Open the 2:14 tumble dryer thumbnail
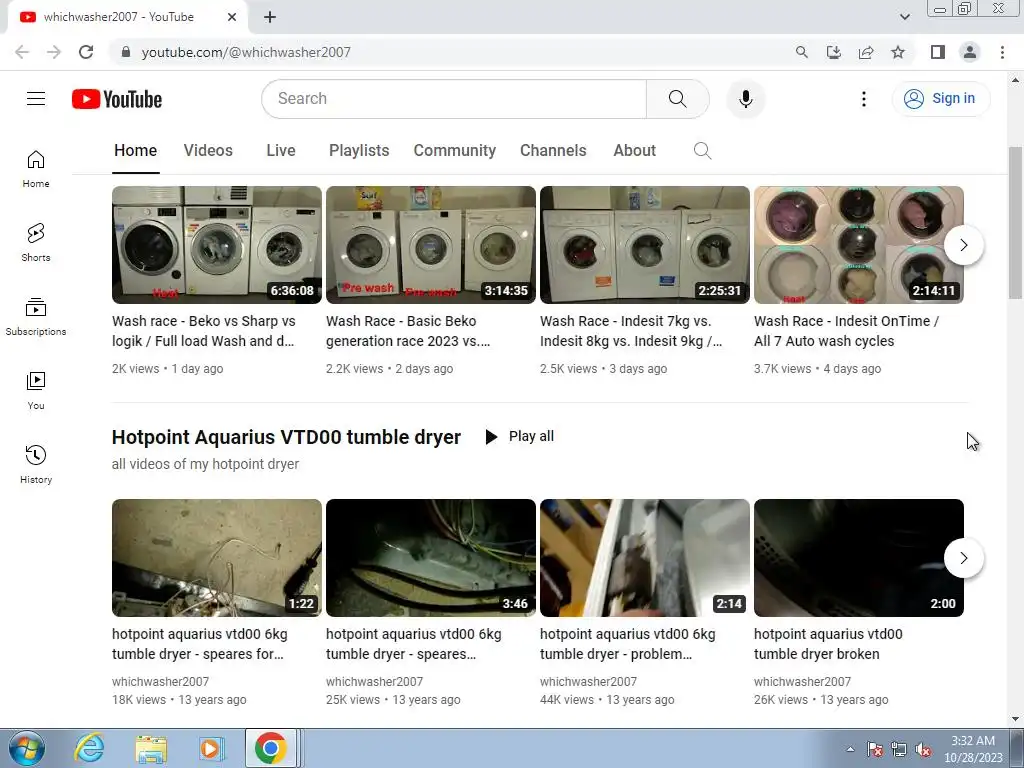Screen dimensions: 1024x768 (645, 558)
